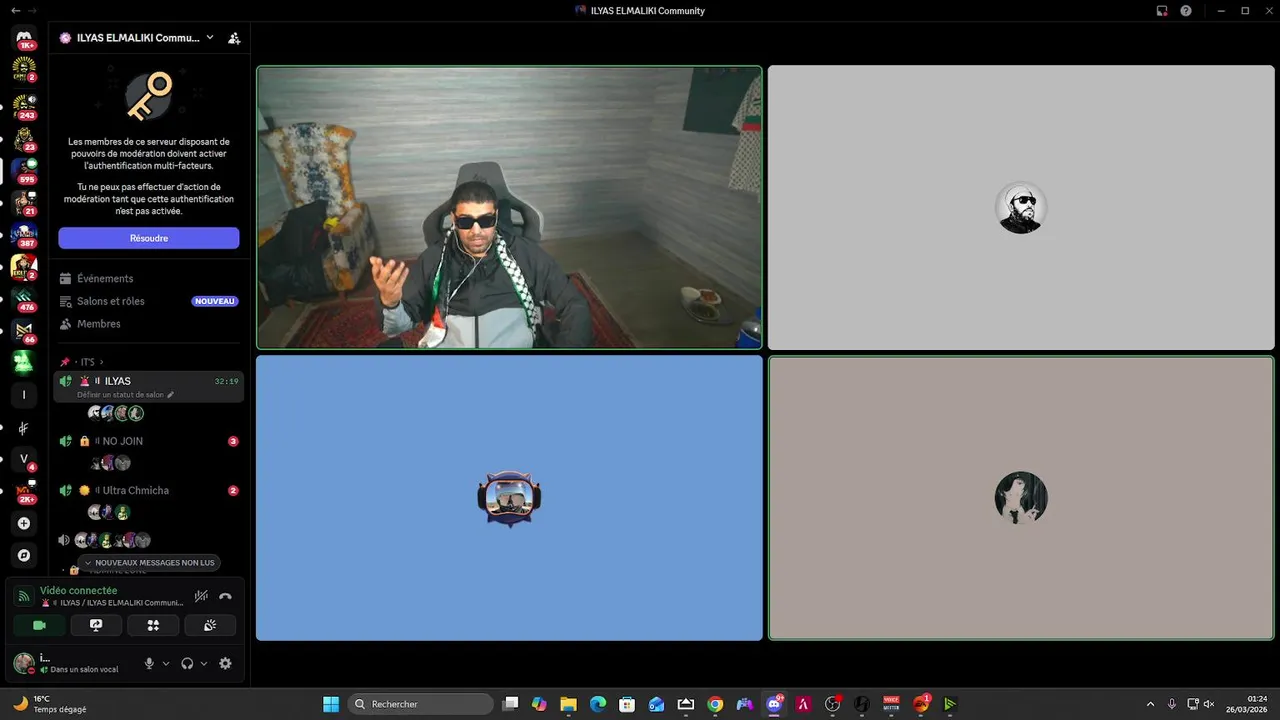Screen dimensions: 1280x720
Task: Expand the server name dropdown menu
Action: 210,38
